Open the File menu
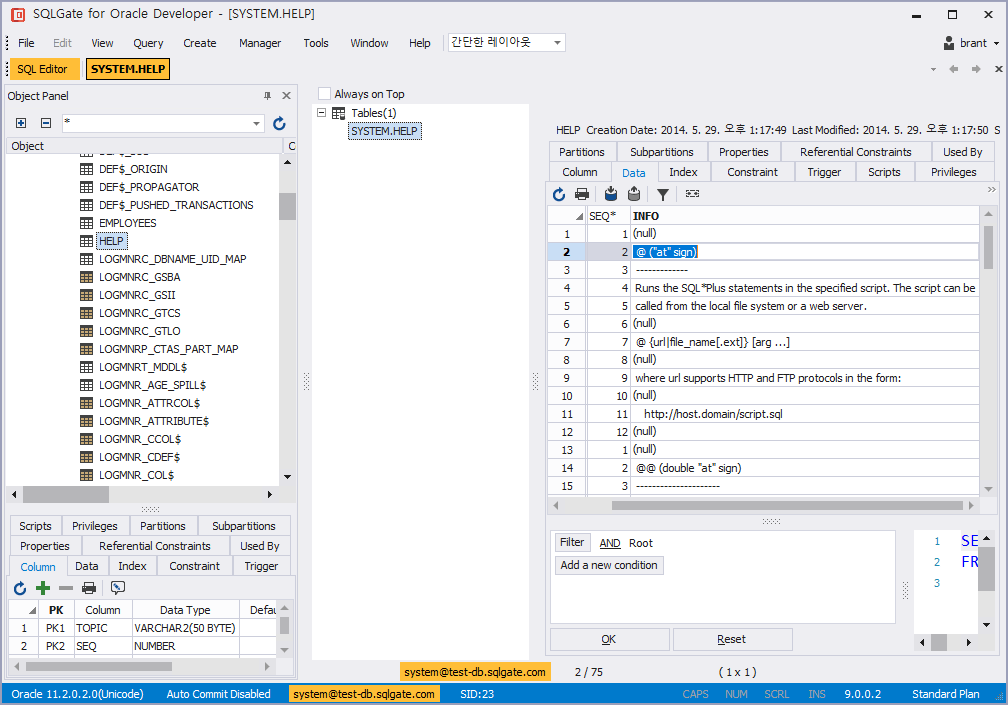The width and height of the screenshot is (1008, 705). (x=26, y=43)
